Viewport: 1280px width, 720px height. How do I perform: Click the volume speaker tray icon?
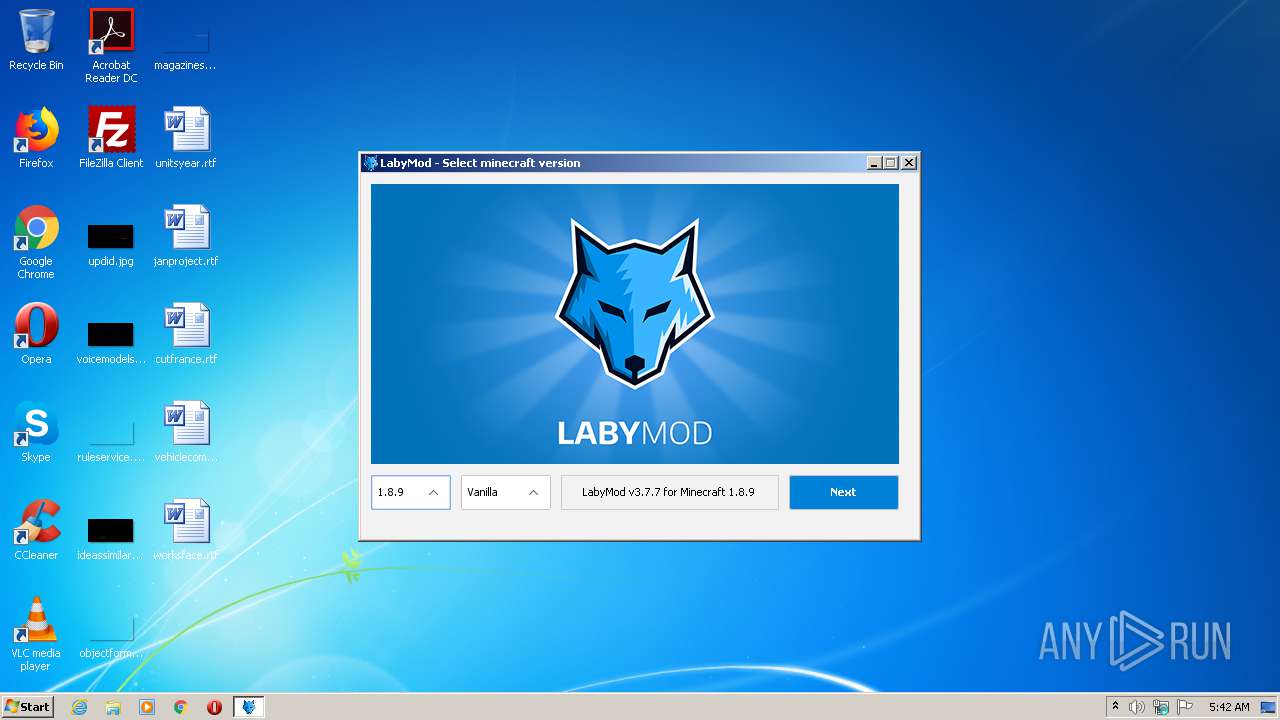point(1137,707)
